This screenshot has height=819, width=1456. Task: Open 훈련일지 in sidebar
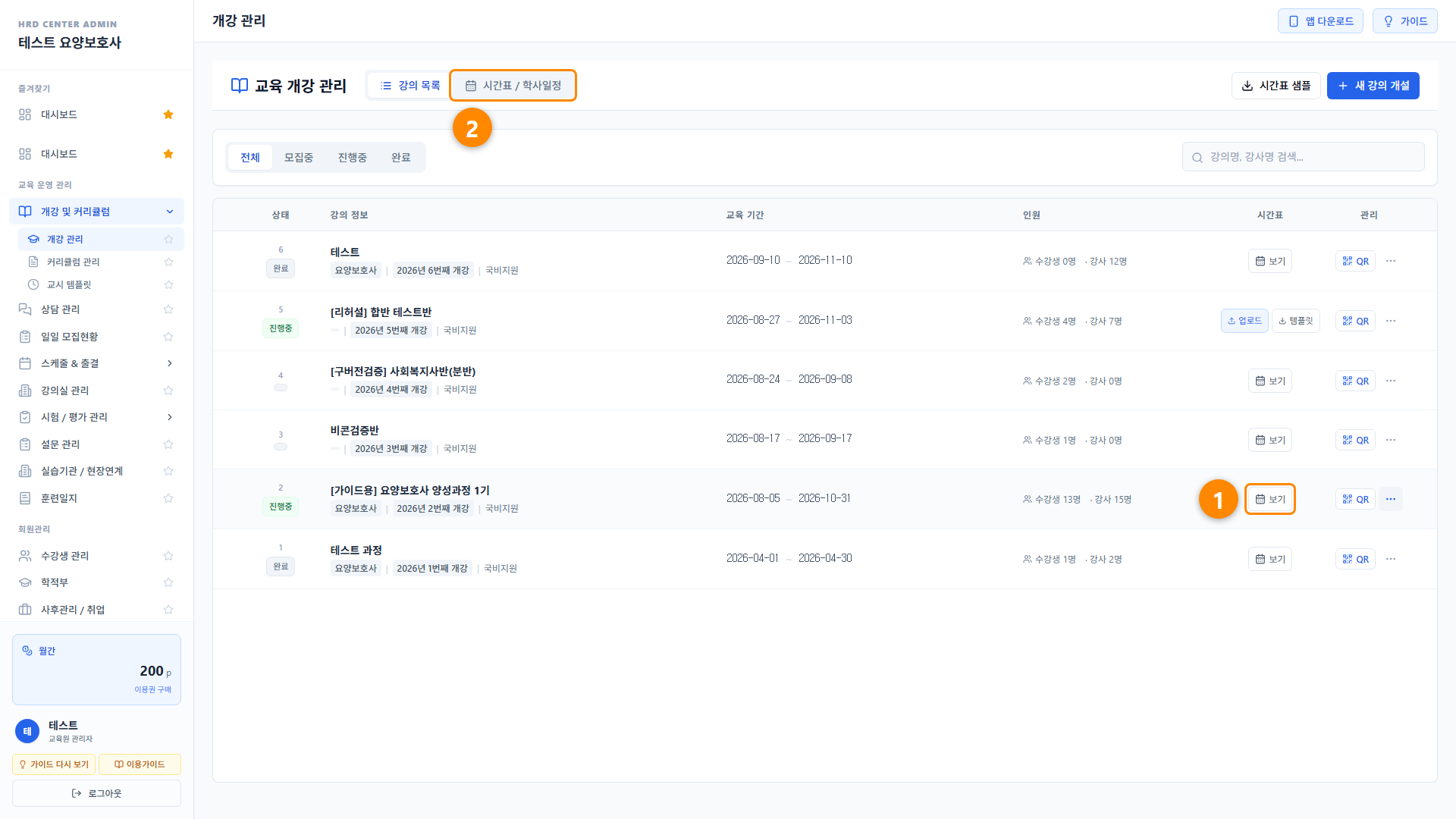(x=59, y=498)
